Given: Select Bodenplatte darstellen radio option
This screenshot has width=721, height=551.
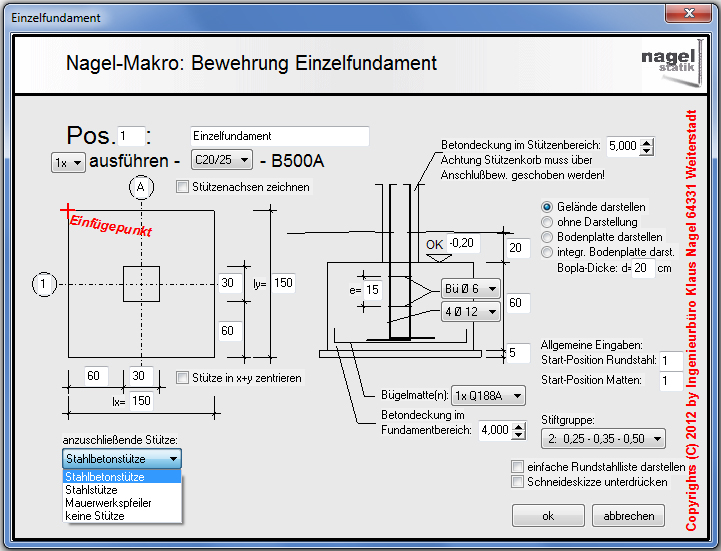Looking at the screenshot, I should tap(547, 237).
